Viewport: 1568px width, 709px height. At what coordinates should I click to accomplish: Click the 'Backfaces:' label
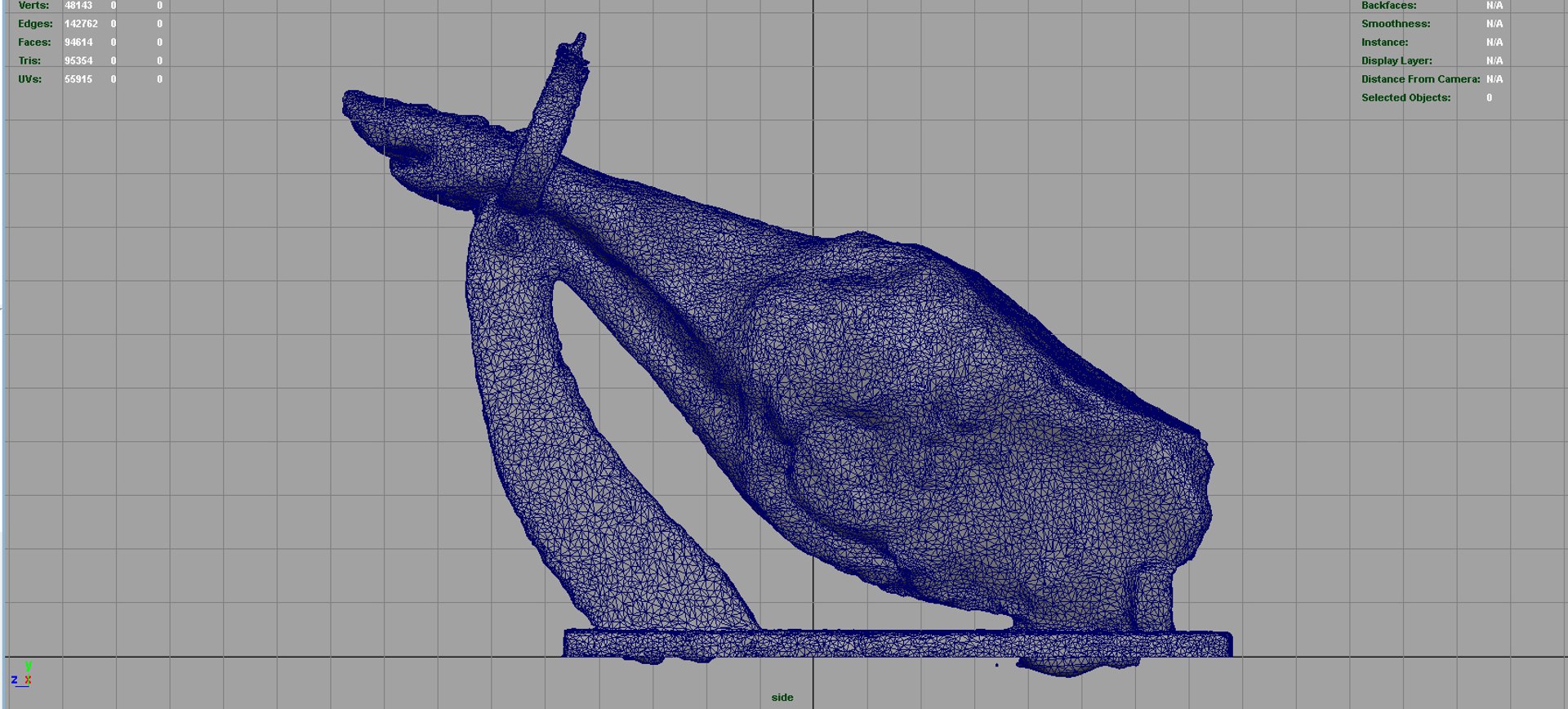1388,6
